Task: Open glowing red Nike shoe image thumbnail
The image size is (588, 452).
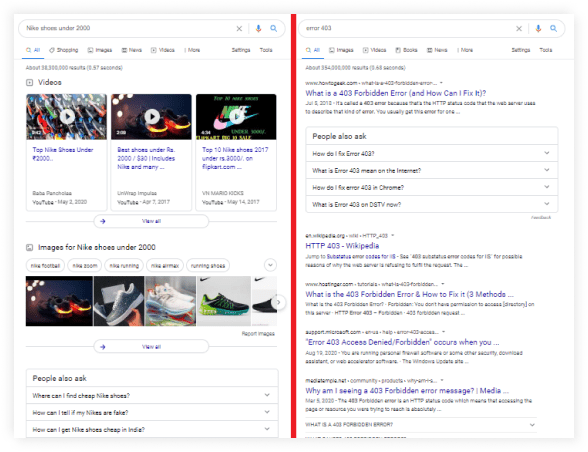Action: coord(59,301)
